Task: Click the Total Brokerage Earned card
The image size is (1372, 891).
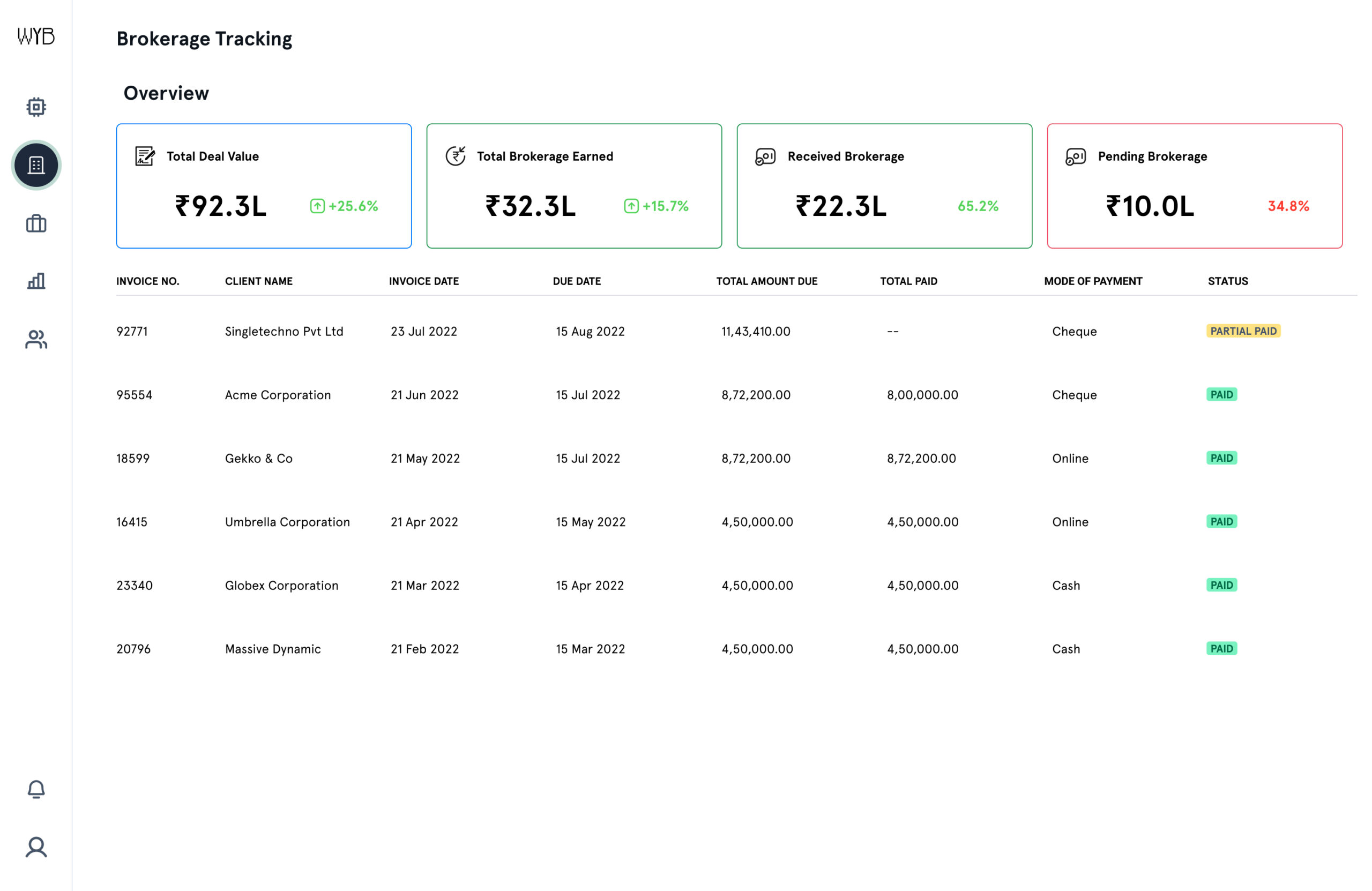Action: (573, 185)
